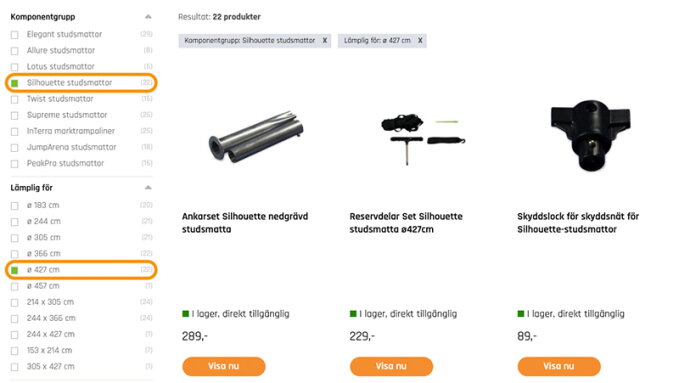Uncheck the Silhouette studsmattor checkbox
The width and height of the screenshot is (680, 383).
[x=15, y=83]
